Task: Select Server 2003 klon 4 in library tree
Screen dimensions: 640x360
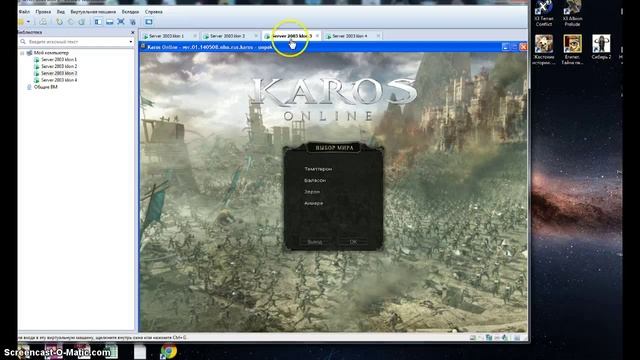Action: pyautogui.click(x=59, y=80)
